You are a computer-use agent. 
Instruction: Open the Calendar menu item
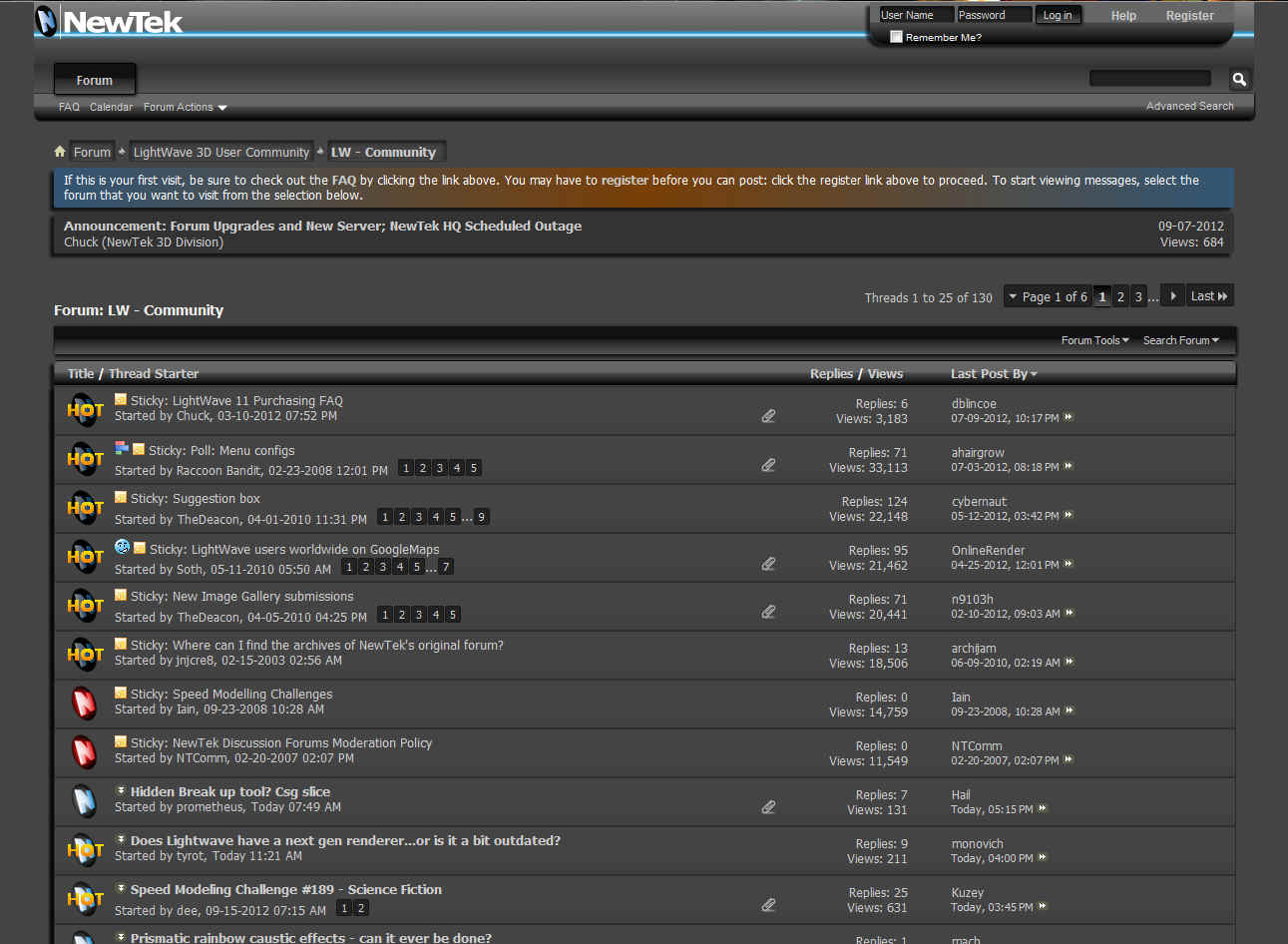coord(111,107)
